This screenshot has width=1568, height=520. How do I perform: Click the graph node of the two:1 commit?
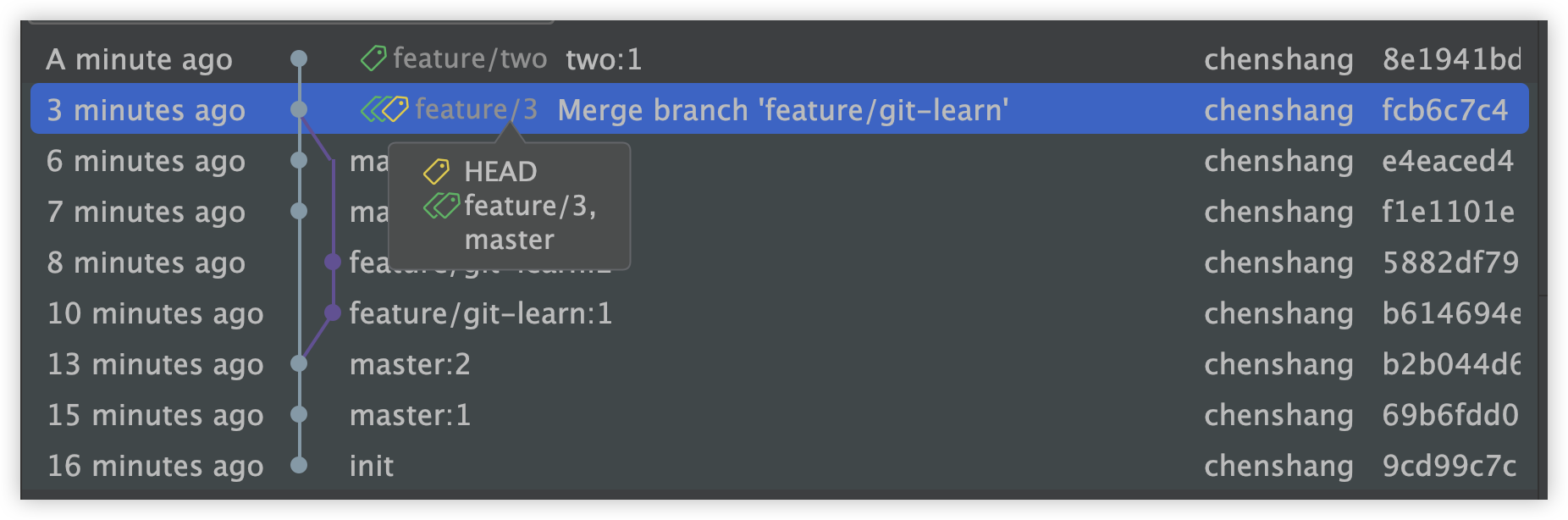[299, 58]
